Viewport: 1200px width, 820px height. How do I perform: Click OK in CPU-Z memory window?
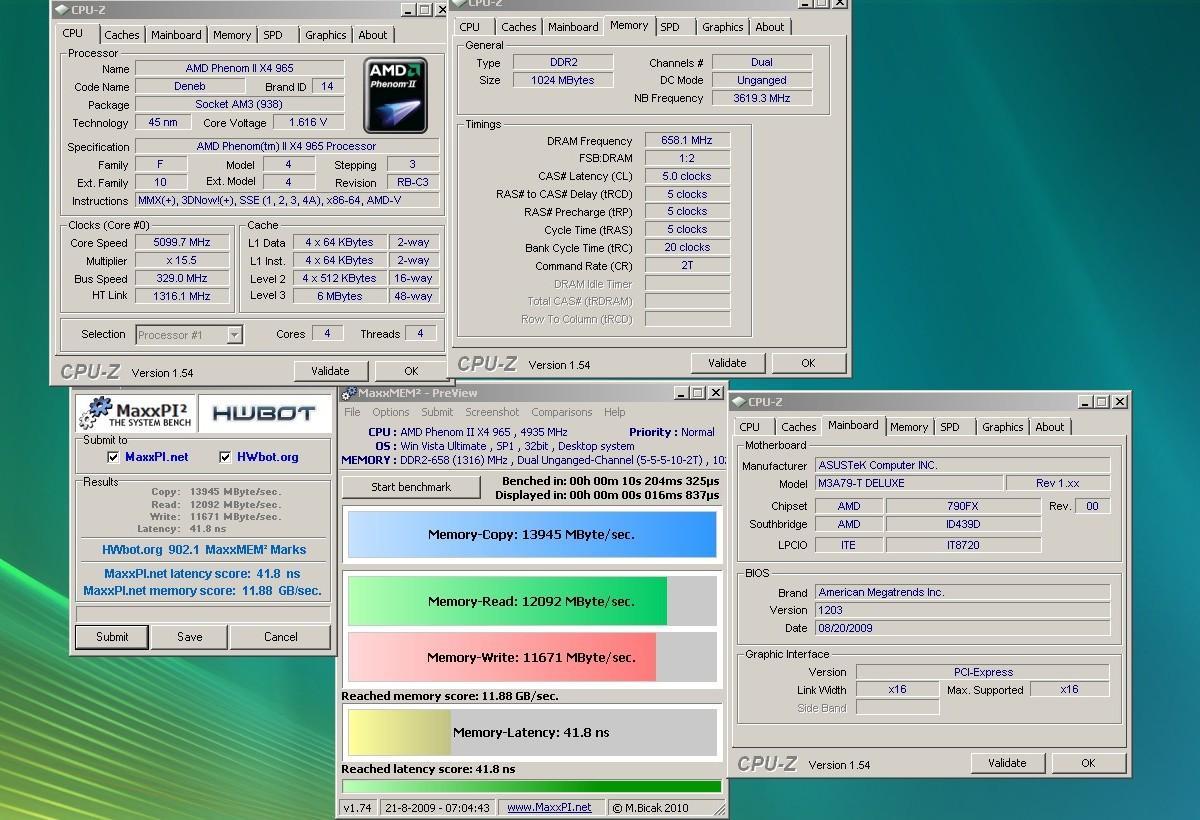tap(808, 363)
